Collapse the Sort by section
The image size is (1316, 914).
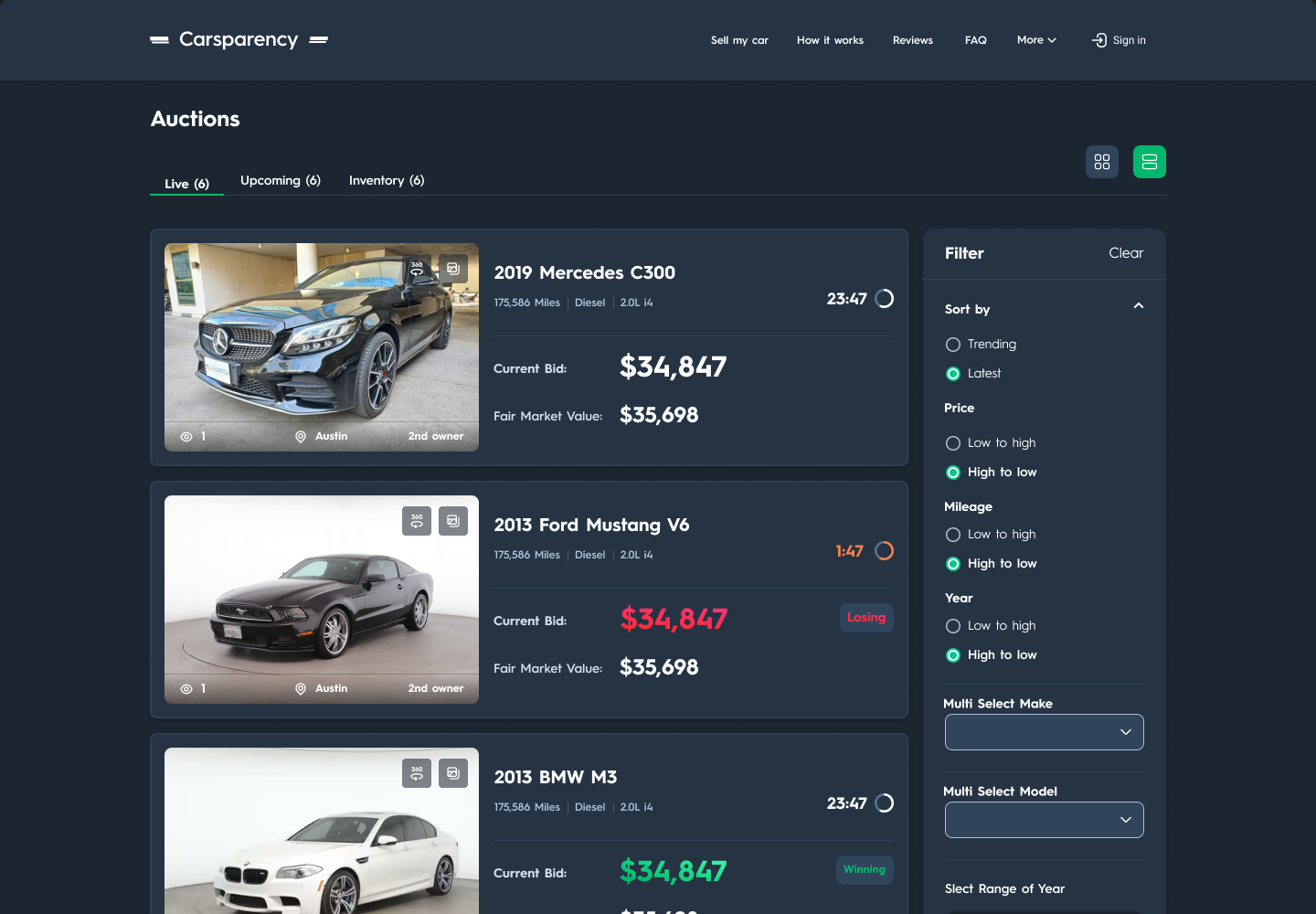pyautogui.click(x=1139, y=306)
